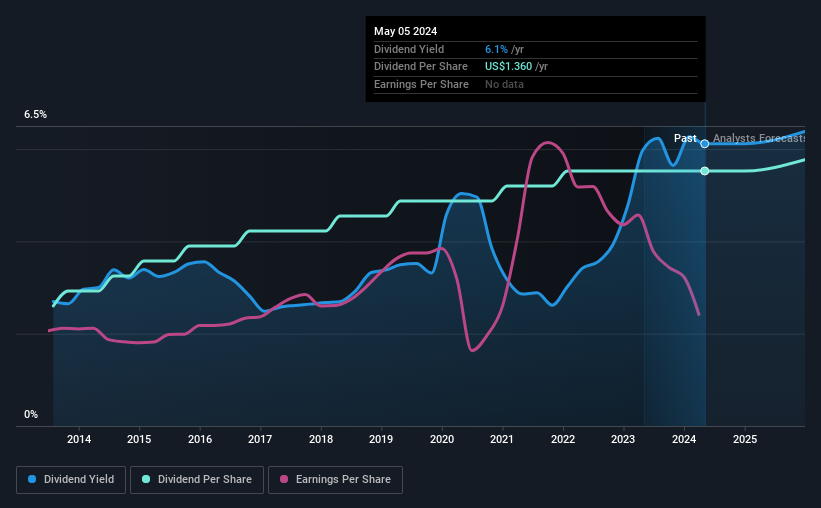This screenshot has height=508, width=821.
Task: Click the 2016 x-axis label
Action: [x=200, y=439]
